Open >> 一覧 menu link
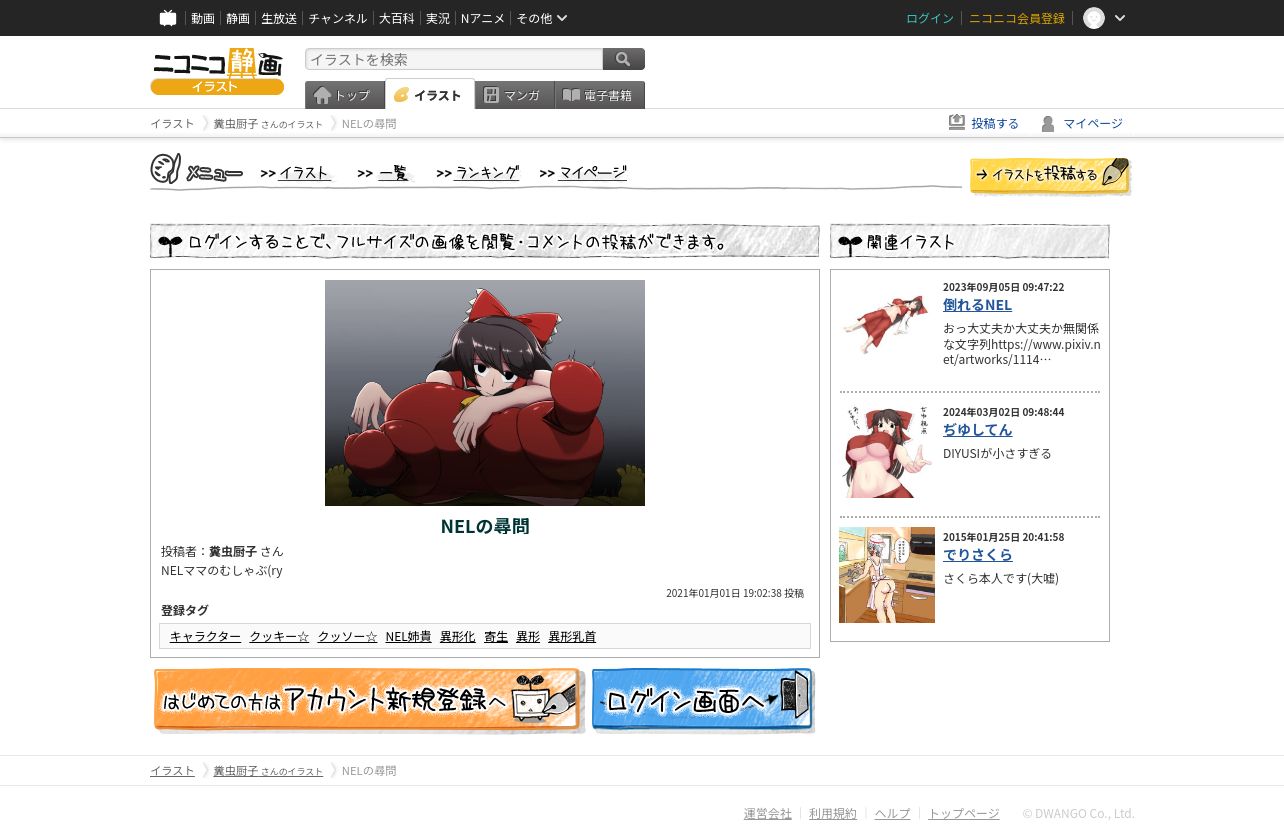The height and width of the screenshot is (840, 1284). point(384,173)
